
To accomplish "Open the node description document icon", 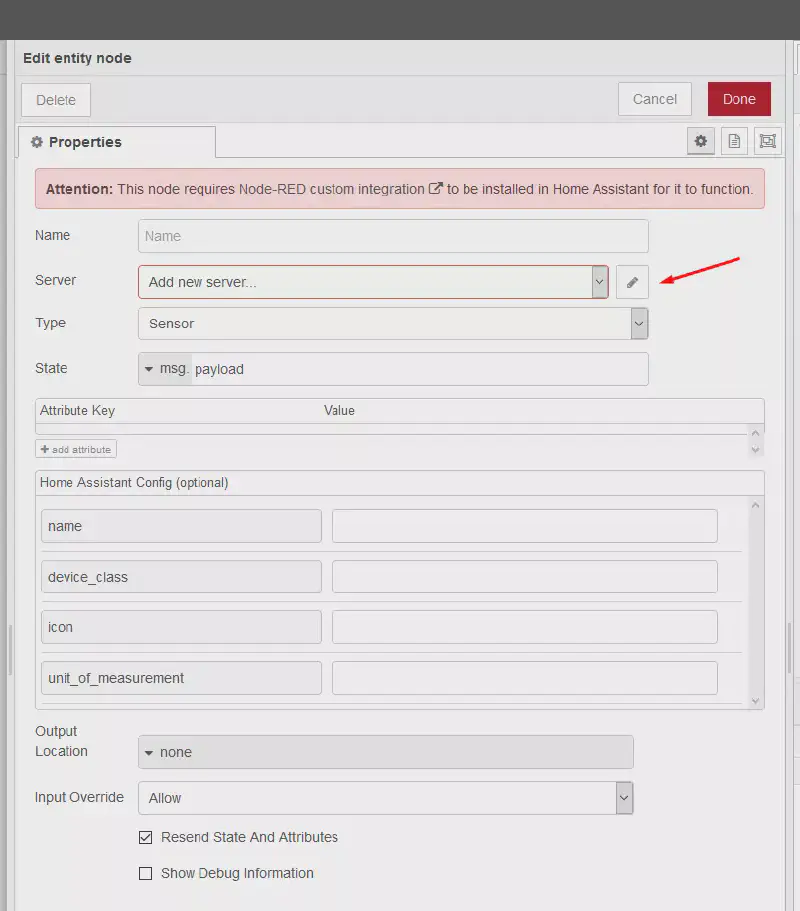I will coord(734,142).
